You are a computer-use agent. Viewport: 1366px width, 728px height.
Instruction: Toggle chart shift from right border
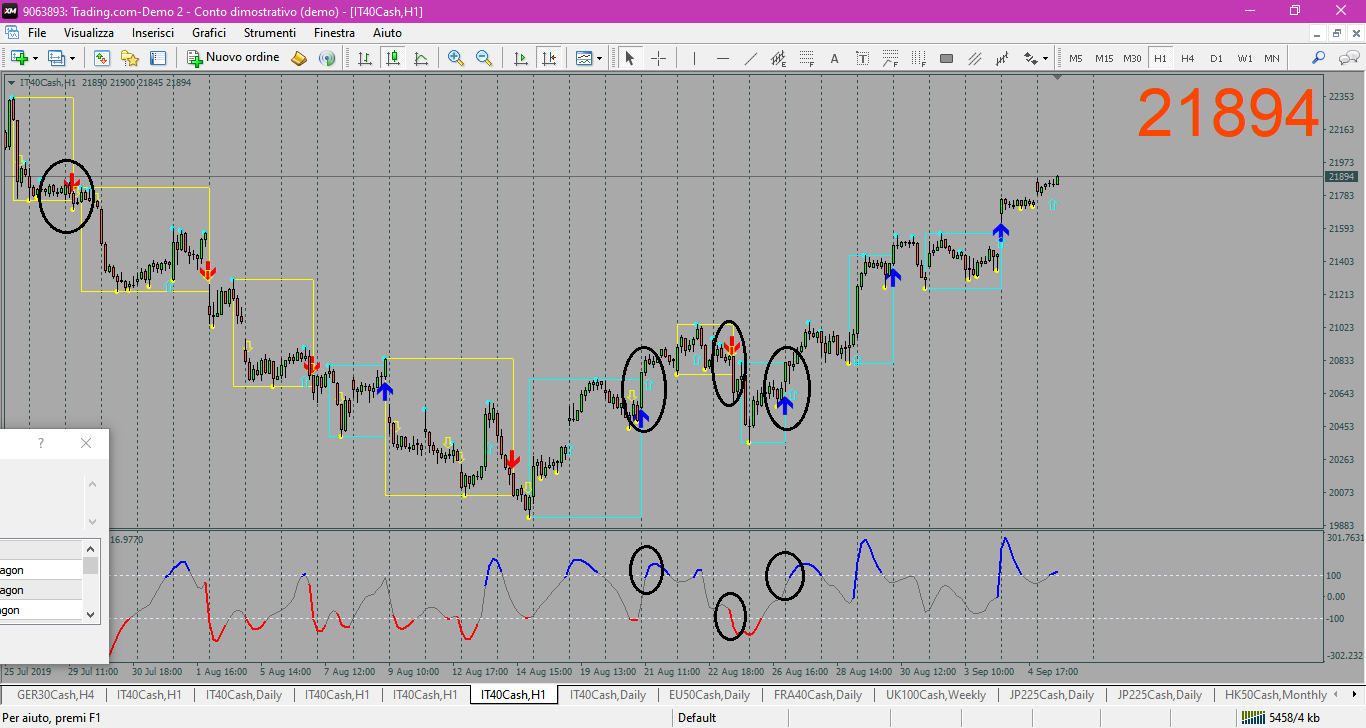(548, 58)
